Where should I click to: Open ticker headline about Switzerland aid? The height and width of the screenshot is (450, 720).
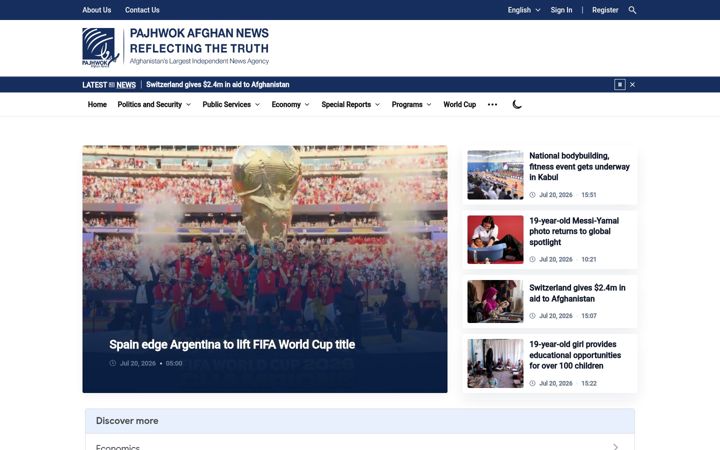218,84
